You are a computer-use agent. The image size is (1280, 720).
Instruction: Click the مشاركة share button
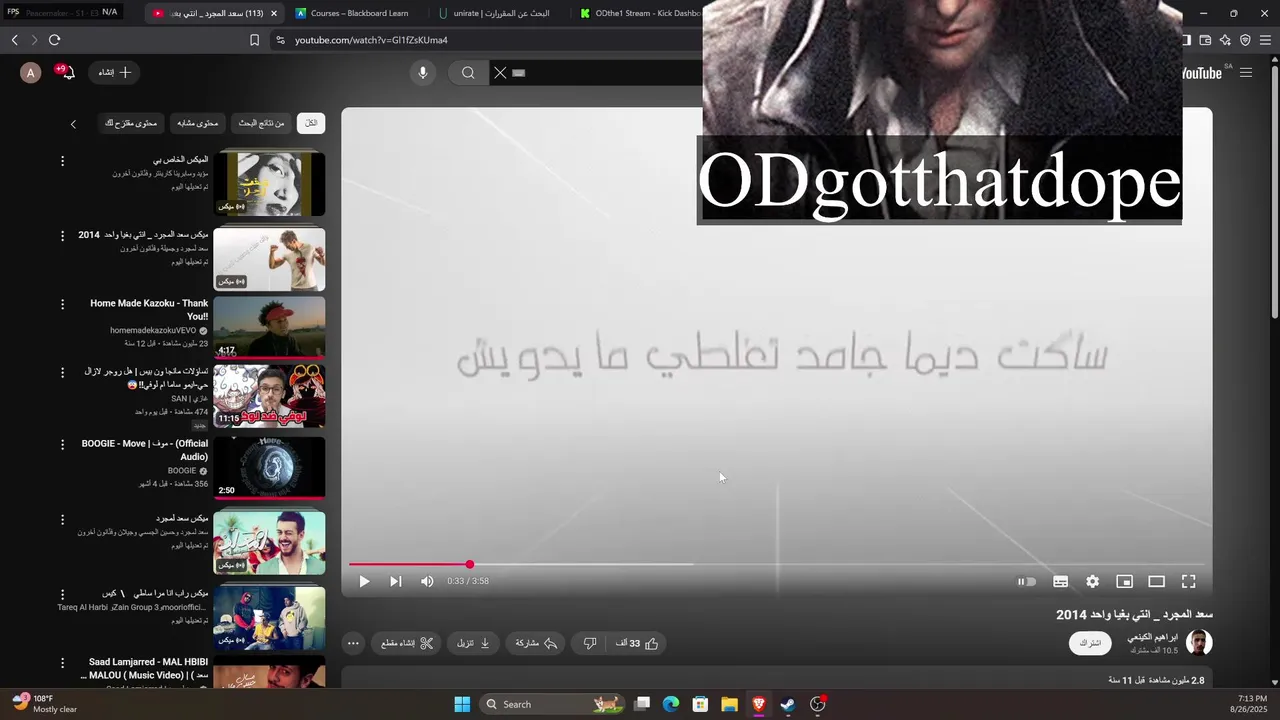[536, 644]
